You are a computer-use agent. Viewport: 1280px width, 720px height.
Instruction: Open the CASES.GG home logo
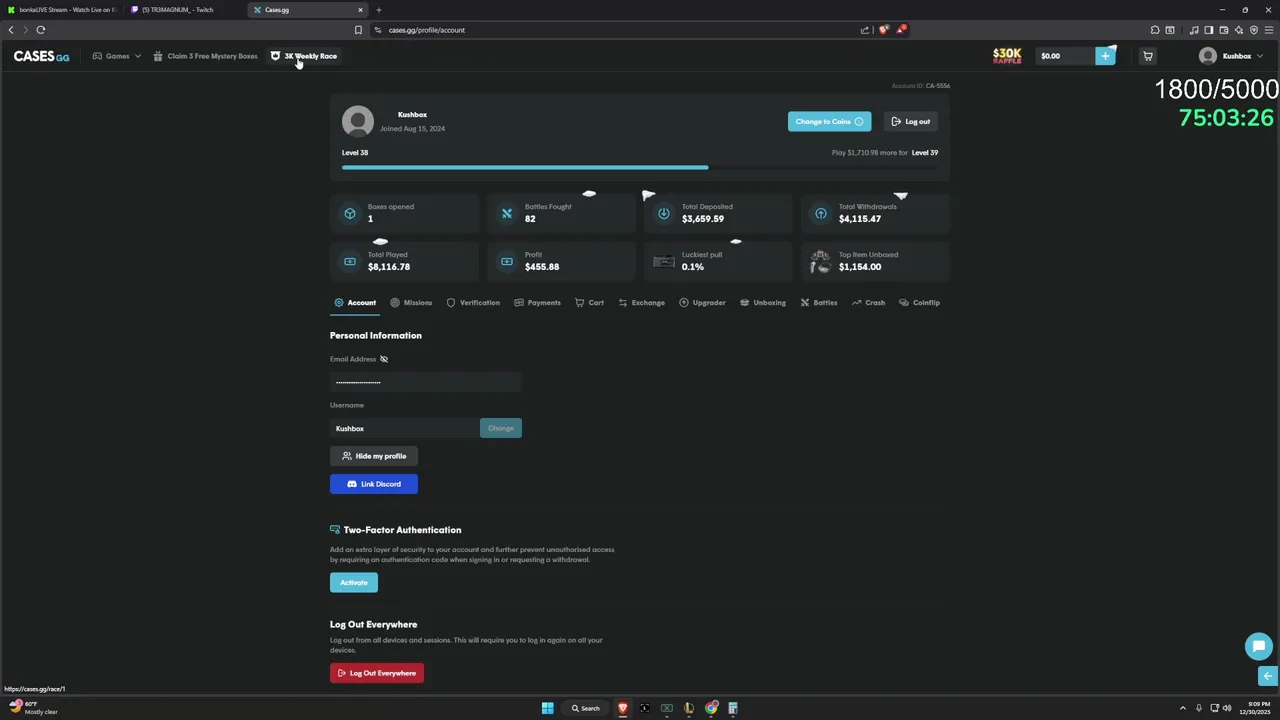coord(41,56)
